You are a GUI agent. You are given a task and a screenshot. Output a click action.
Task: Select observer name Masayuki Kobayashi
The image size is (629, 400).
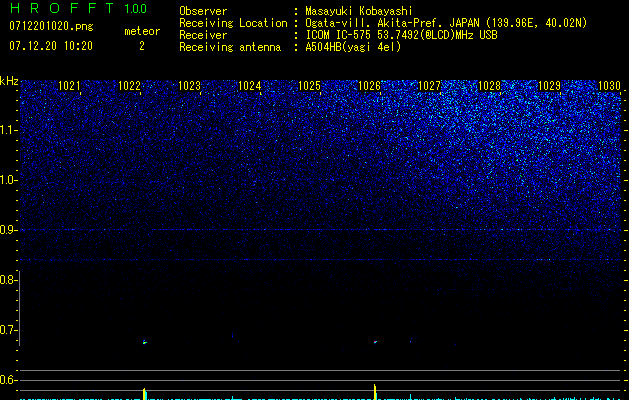coord(359,11)
